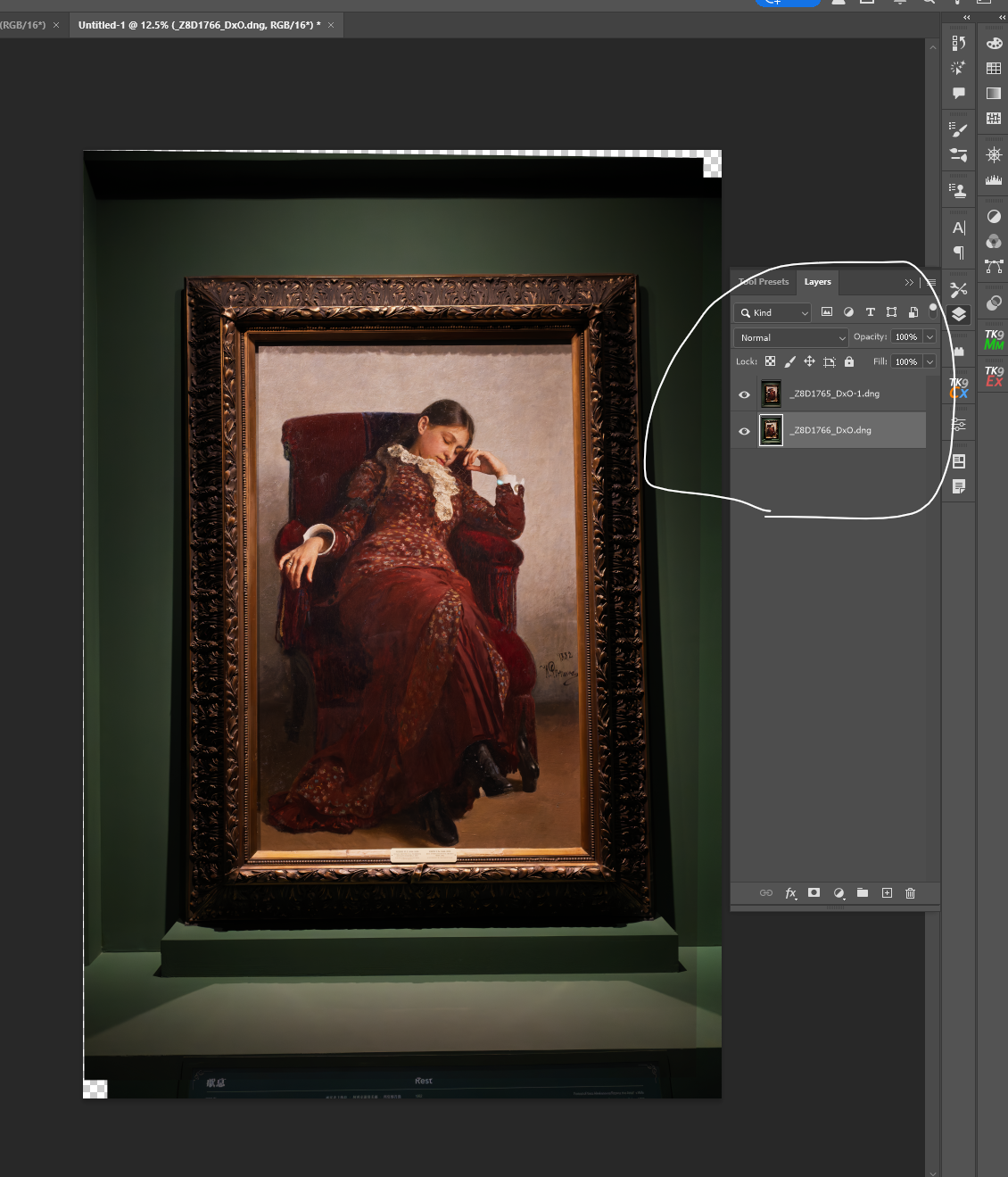Create a new layer with plus icon
This screenshot has width=1008, height=1177.
point(887,892)
